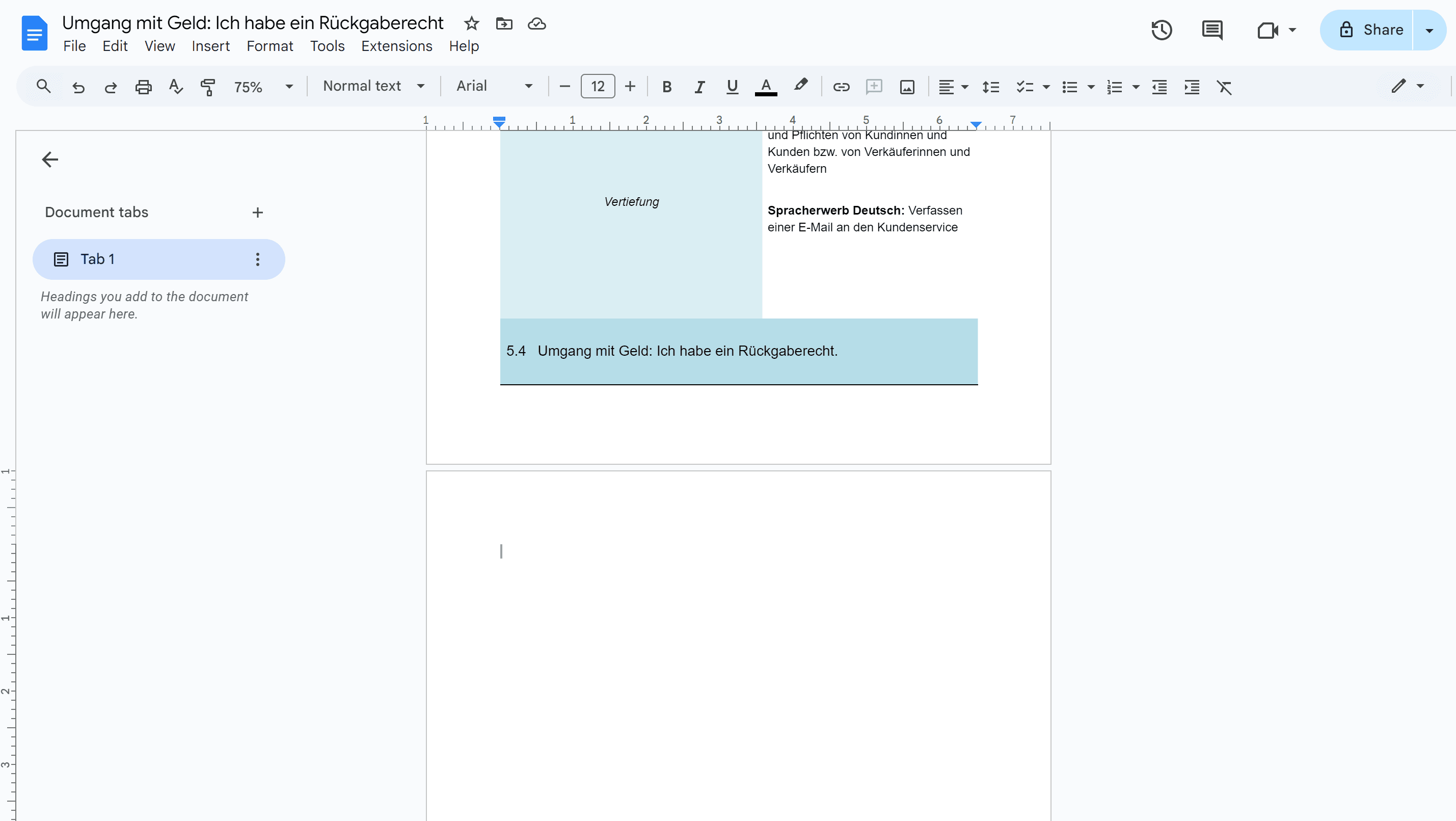
Task: Close the document tabs sidebar
Action: 50,160
